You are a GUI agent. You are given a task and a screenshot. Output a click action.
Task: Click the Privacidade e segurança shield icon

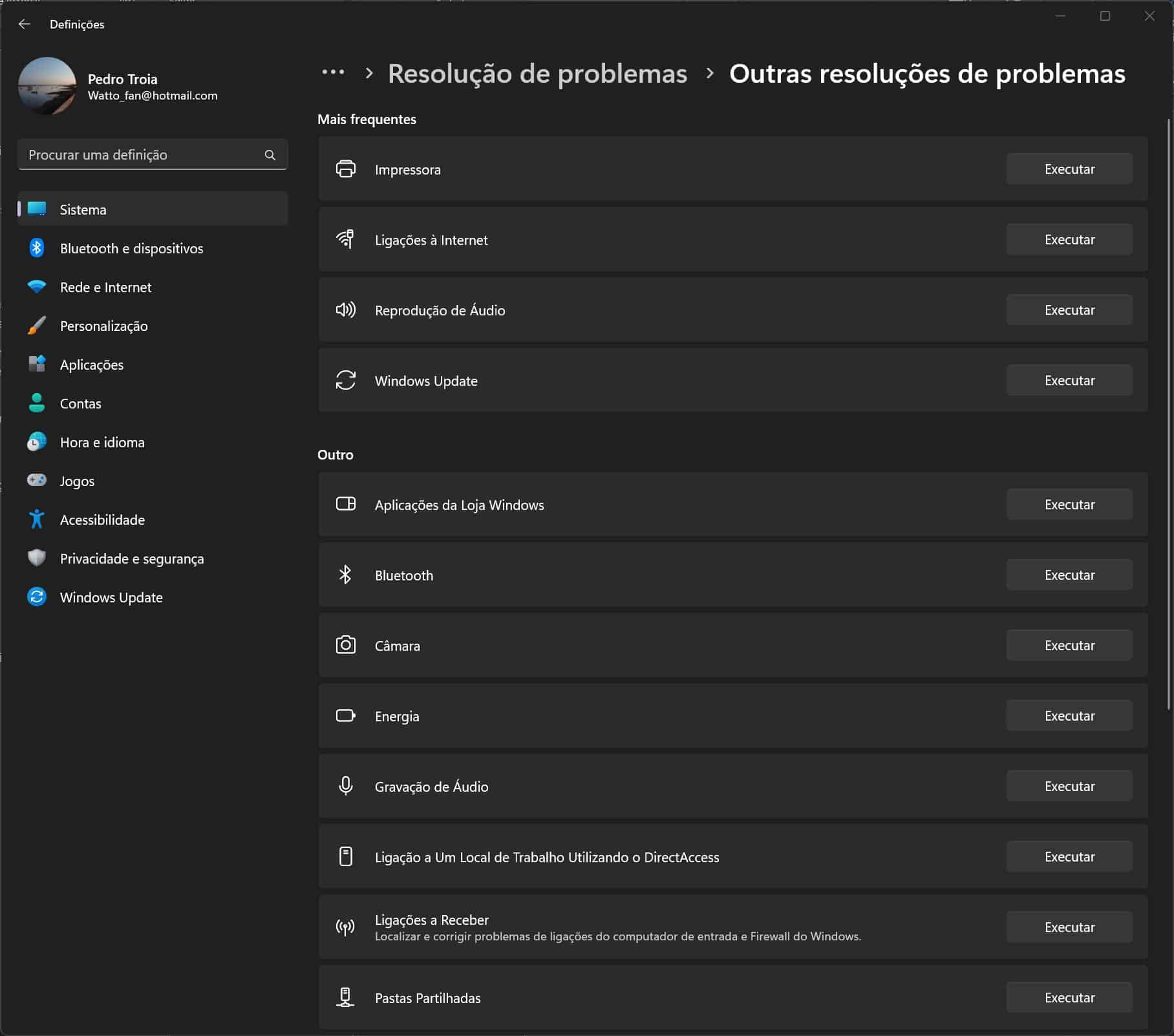coord(37,558)
